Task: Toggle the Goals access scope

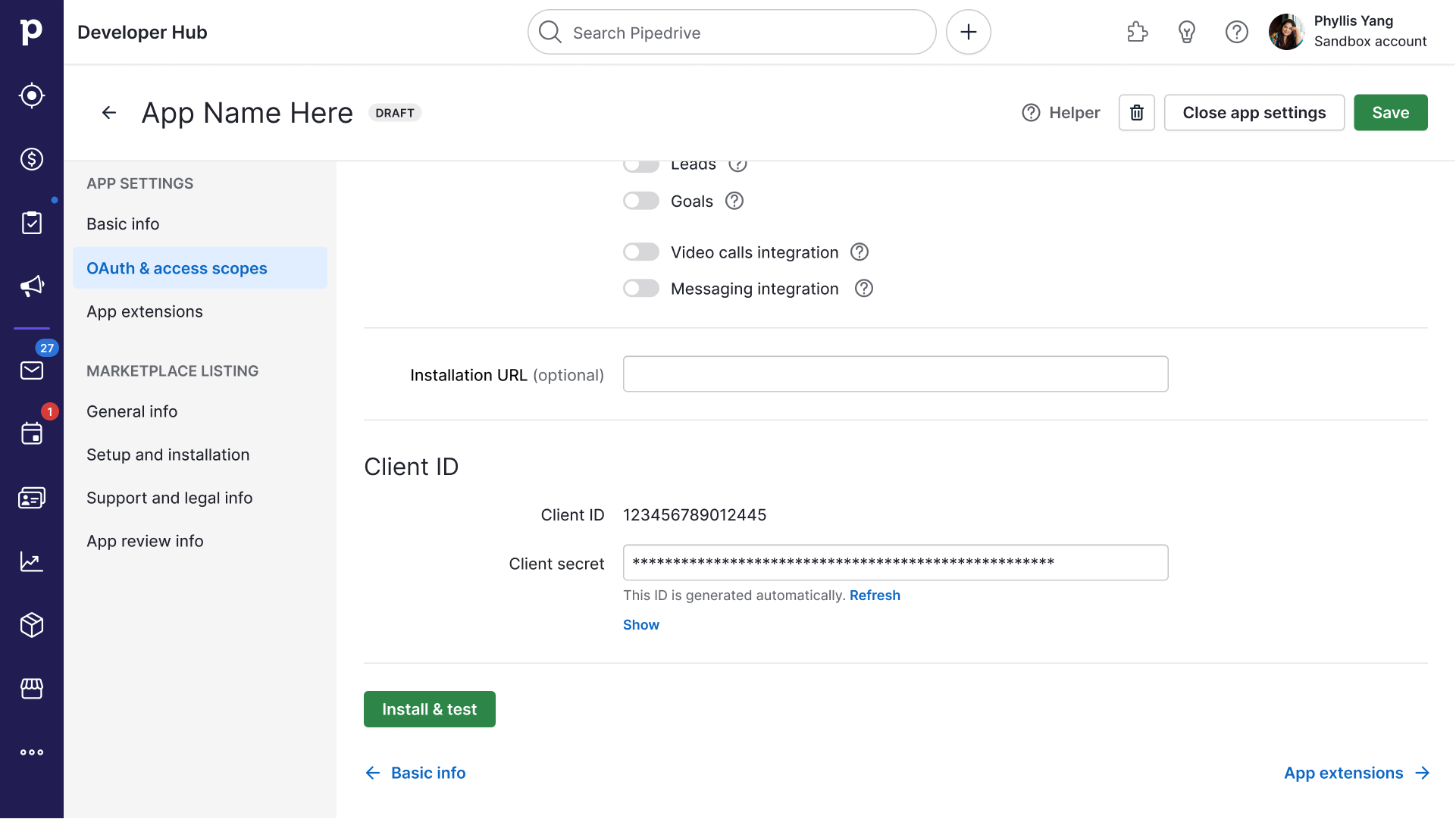Action: coord(640,201)
